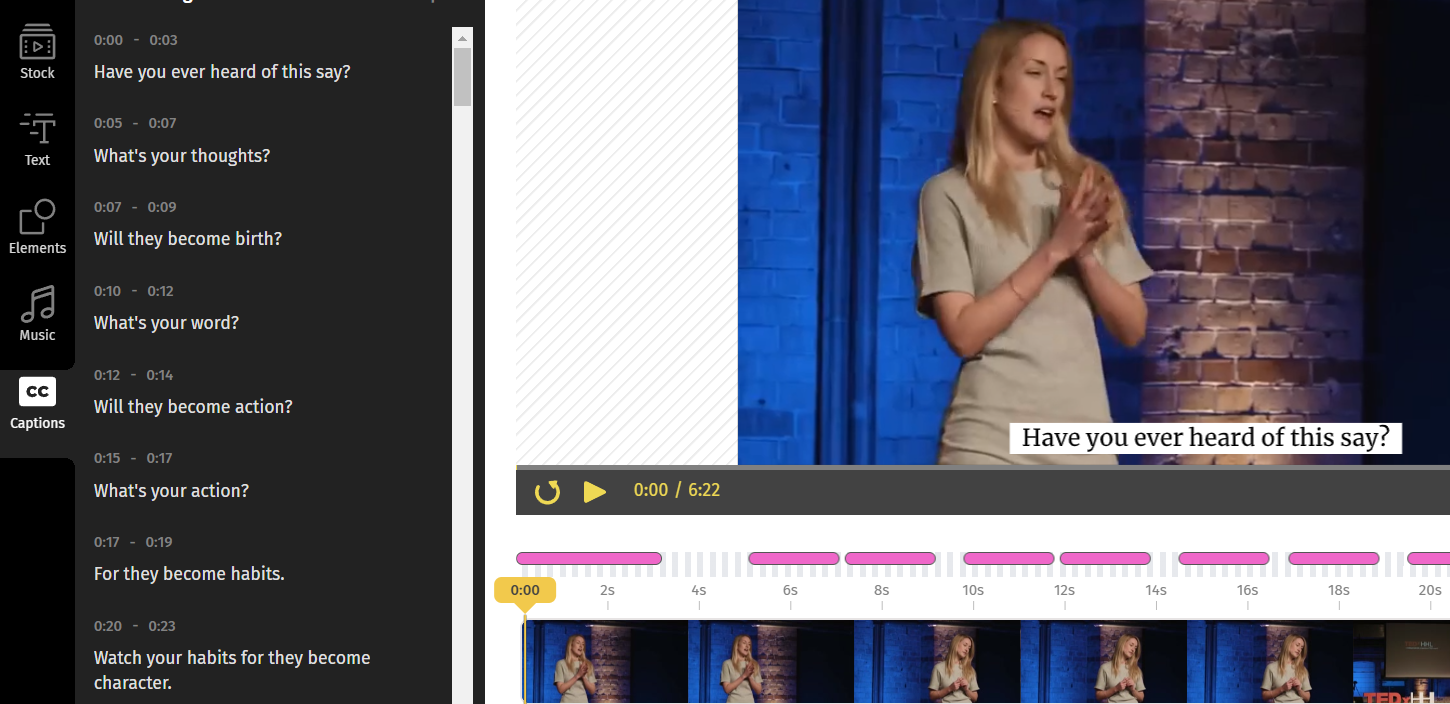
Task: Select the first pink caption segment on timeline
Action: click(x=589, y=558)
